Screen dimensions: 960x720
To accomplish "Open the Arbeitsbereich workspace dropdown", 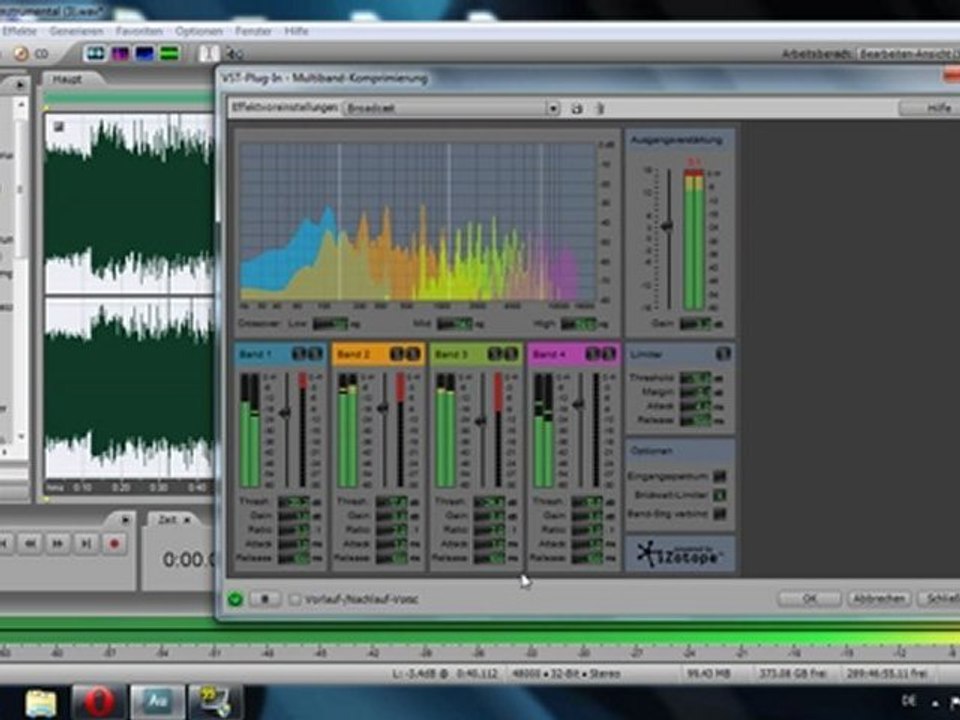I will pos(905,54).
